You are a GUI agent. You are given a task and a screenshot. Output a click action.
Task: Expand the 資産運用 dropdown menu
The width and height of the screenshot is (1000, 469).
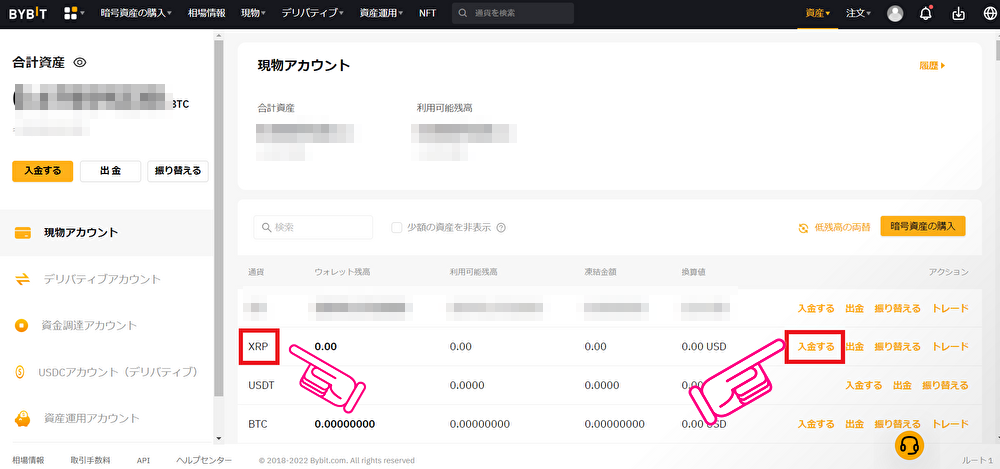[x=381, y=13]
